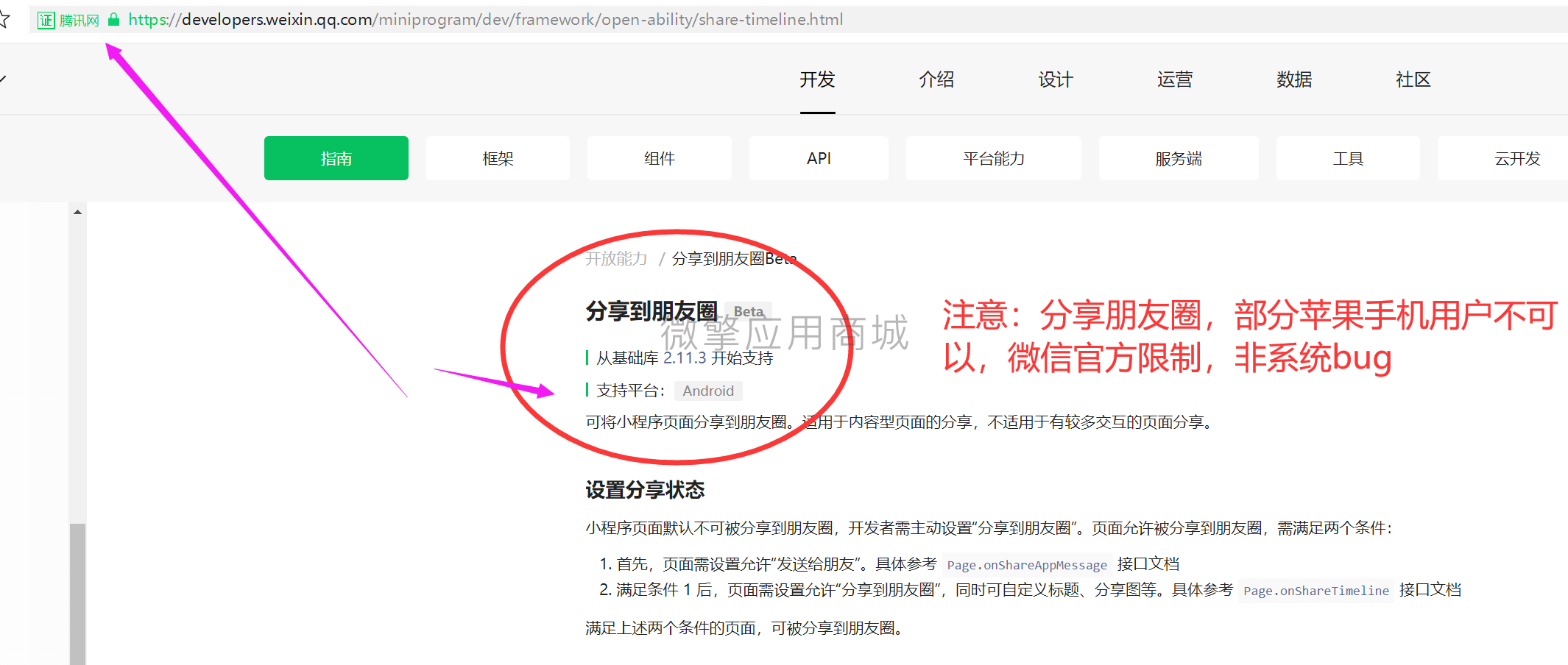Image resolution: width=1568 pixels, height=665 pixels.
Task: Click the sidebar scroll-up arrow
Action: pyautogui.click(x=77, y=212)
